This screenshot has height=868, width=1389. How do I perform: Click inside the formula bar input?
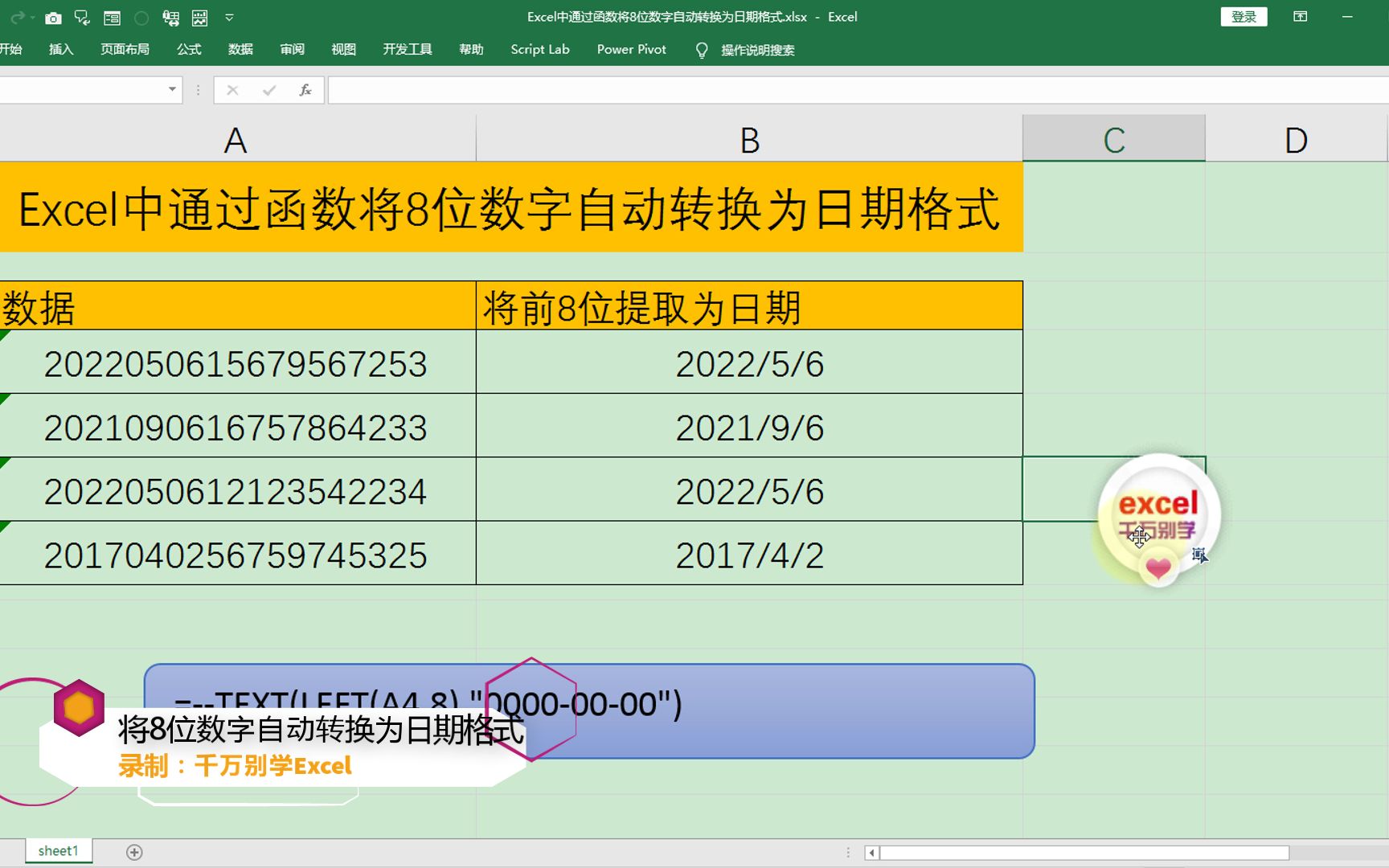click(858, 90)
